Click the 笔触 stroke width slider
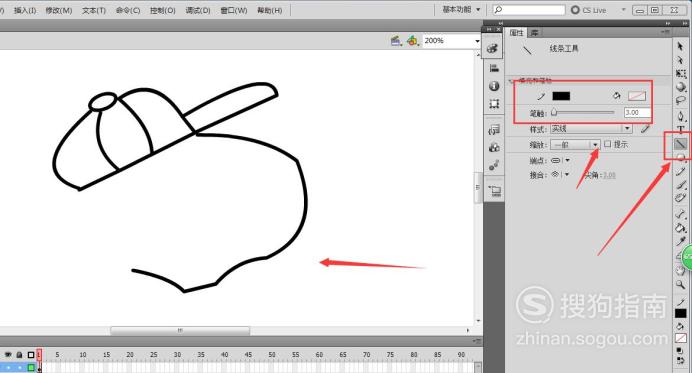The width and height of the screenshot is (692, 373). (583, 113)
